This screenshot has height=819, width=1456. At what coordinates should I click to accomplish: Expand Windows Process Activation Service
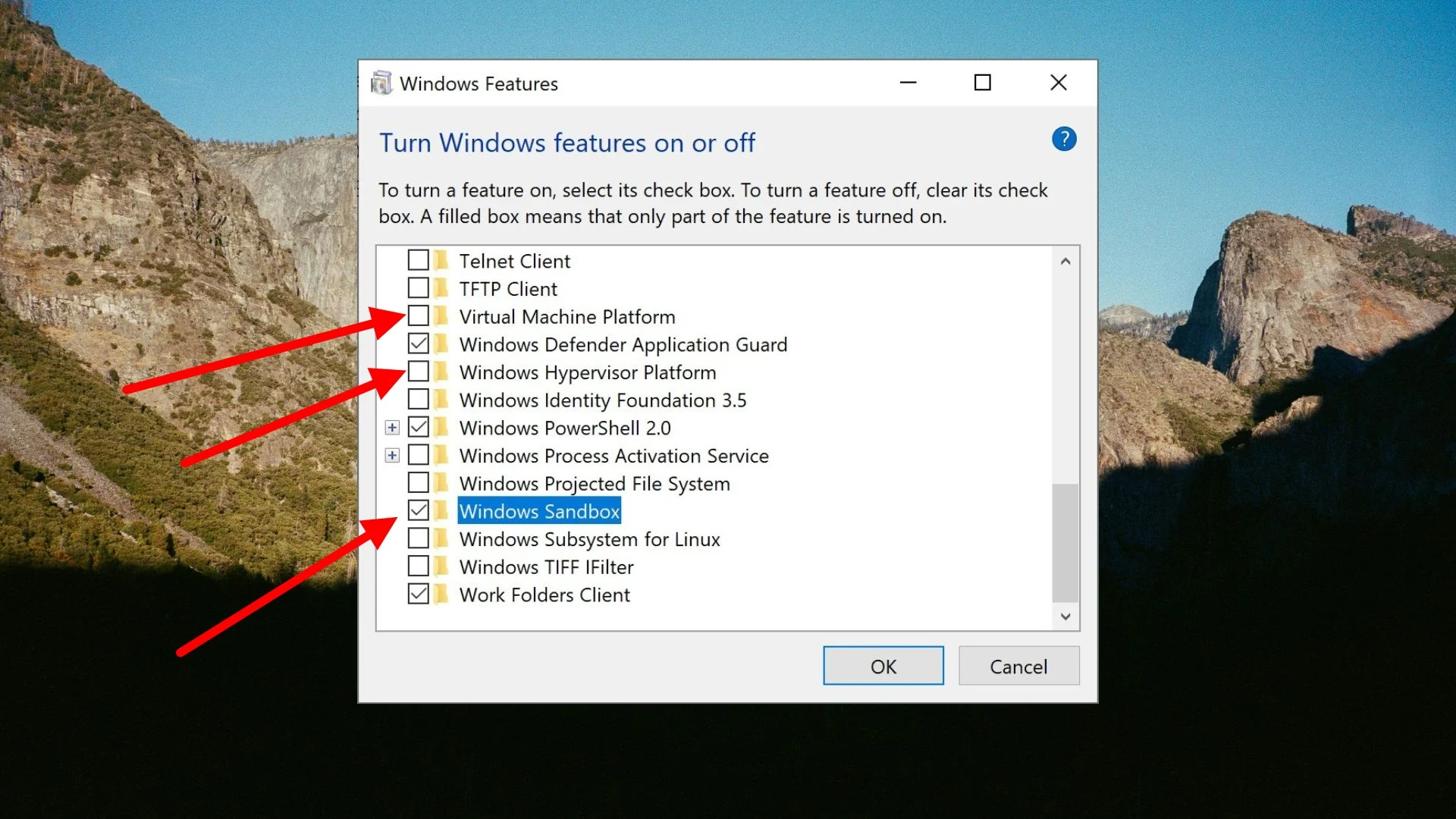(x=392, y=455)
